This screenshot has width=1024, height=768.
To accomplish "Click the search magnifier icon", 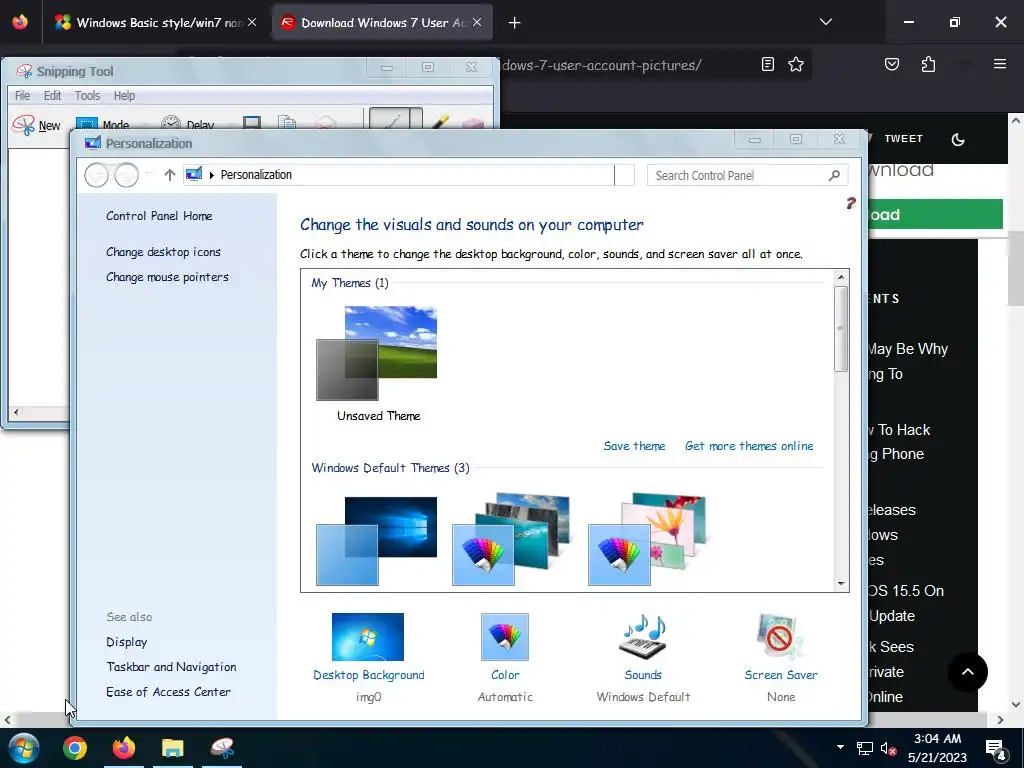I will coord(835,175).
